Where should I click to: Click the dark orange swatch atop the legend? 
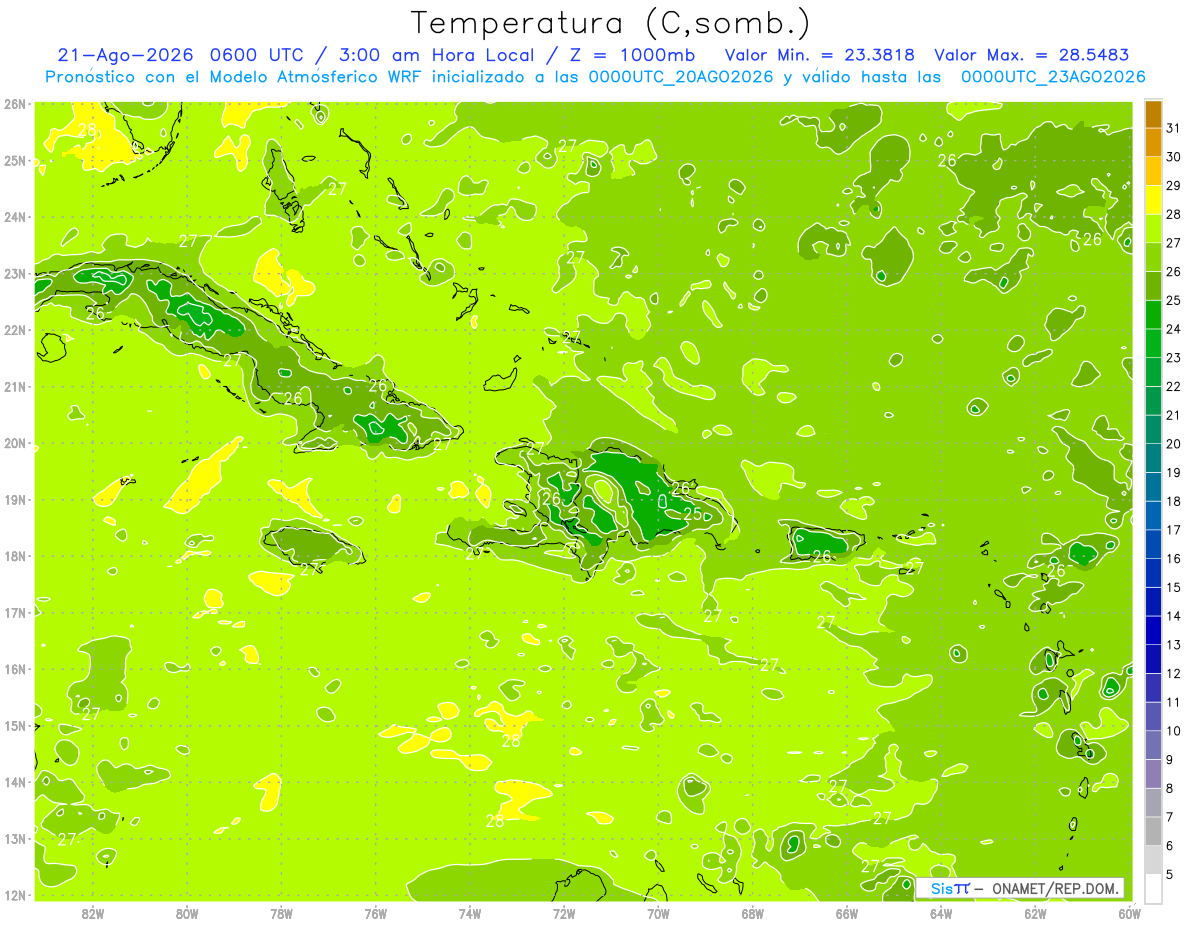tap(1153, 113)
